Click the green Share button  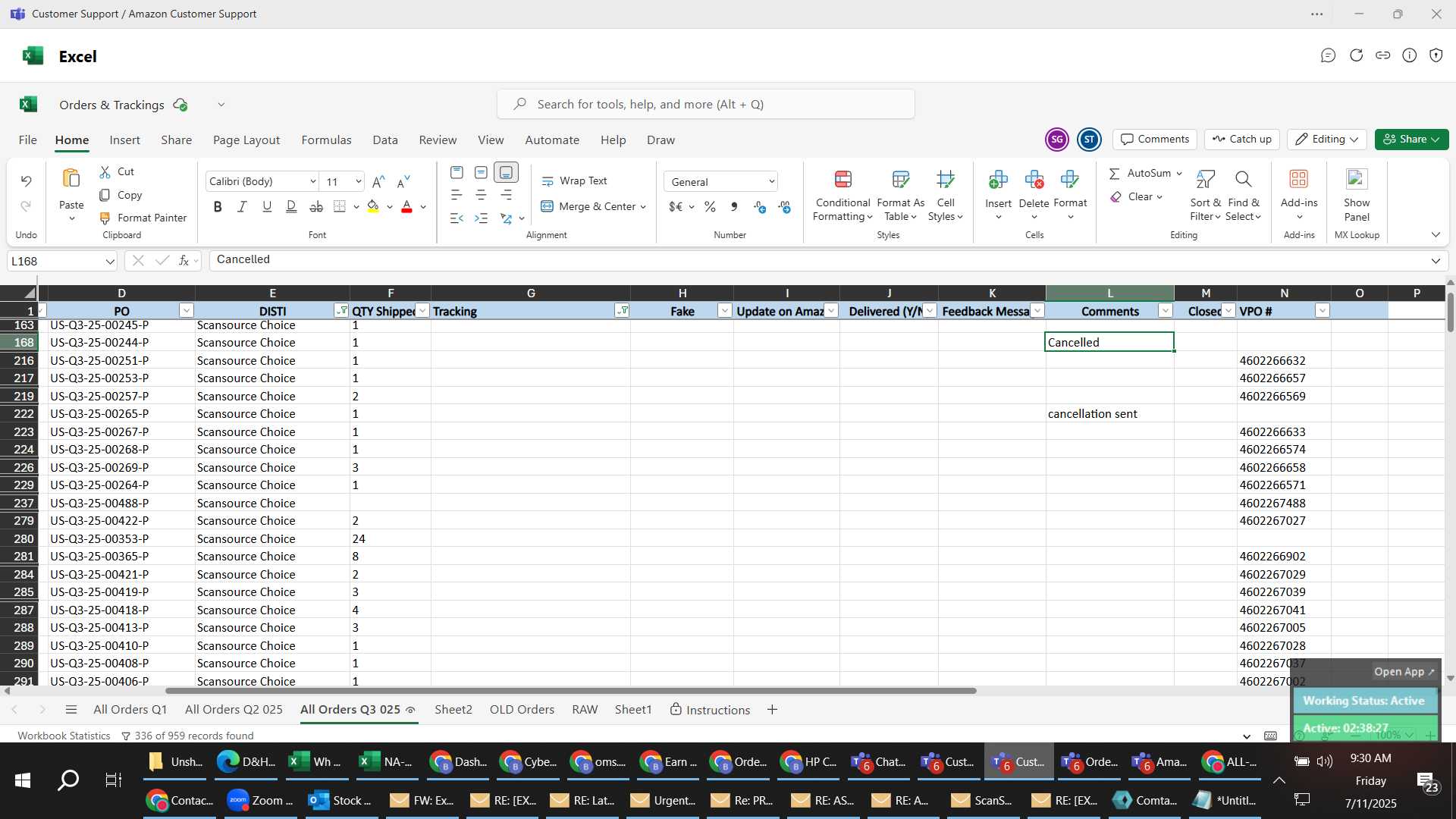1411,140
